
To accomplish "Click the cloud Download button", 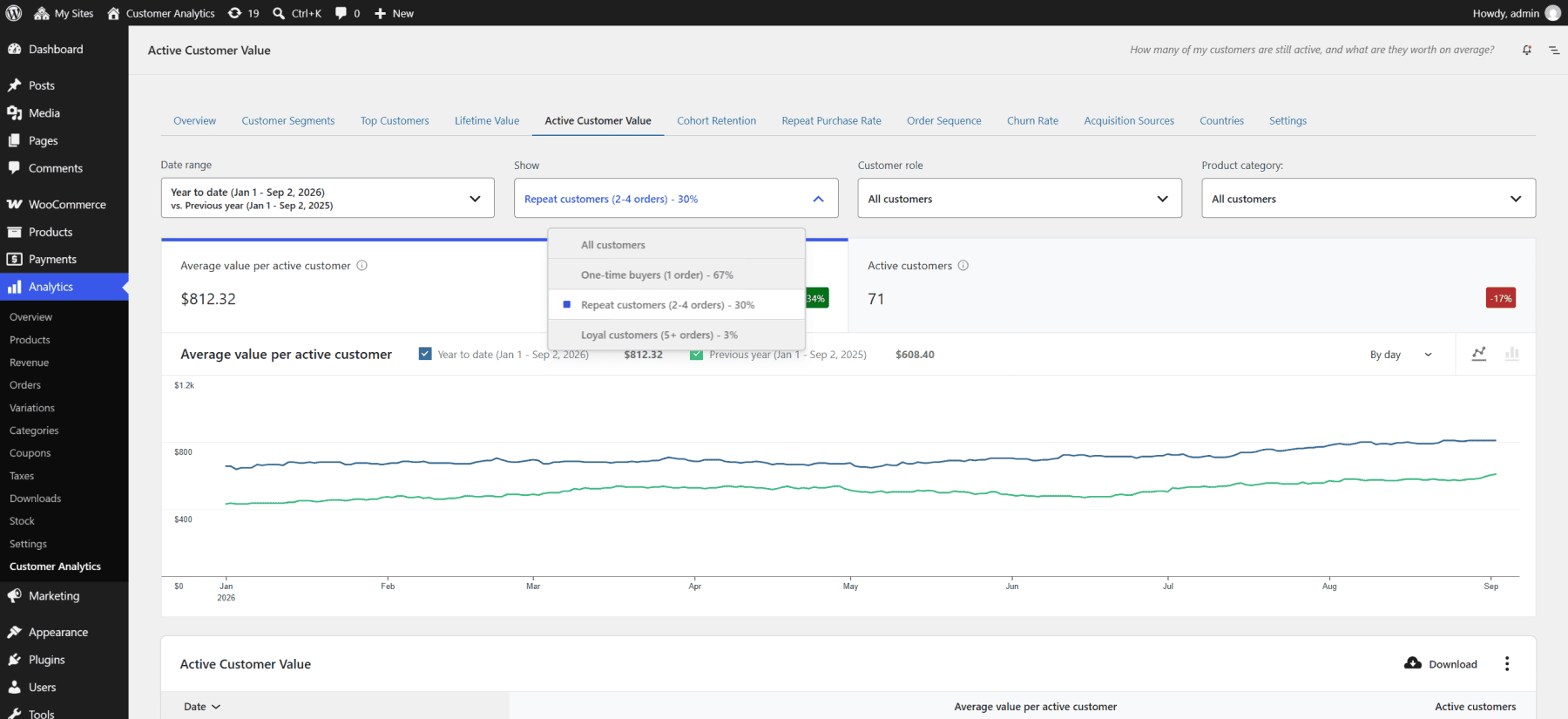I will (1441, 664).
